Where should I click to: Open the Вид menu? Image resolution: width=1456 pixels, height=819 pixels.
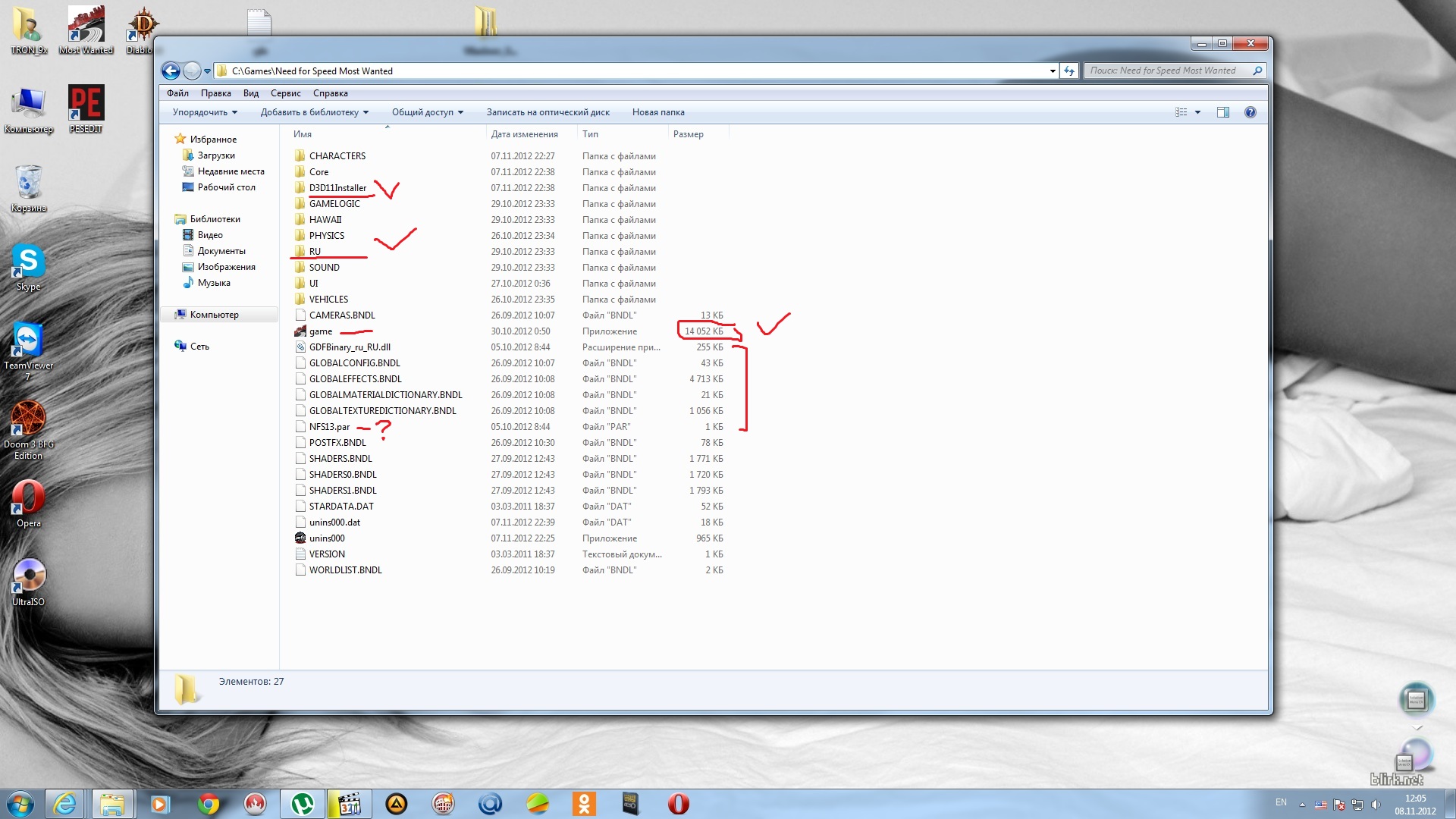tap(251, 93)
